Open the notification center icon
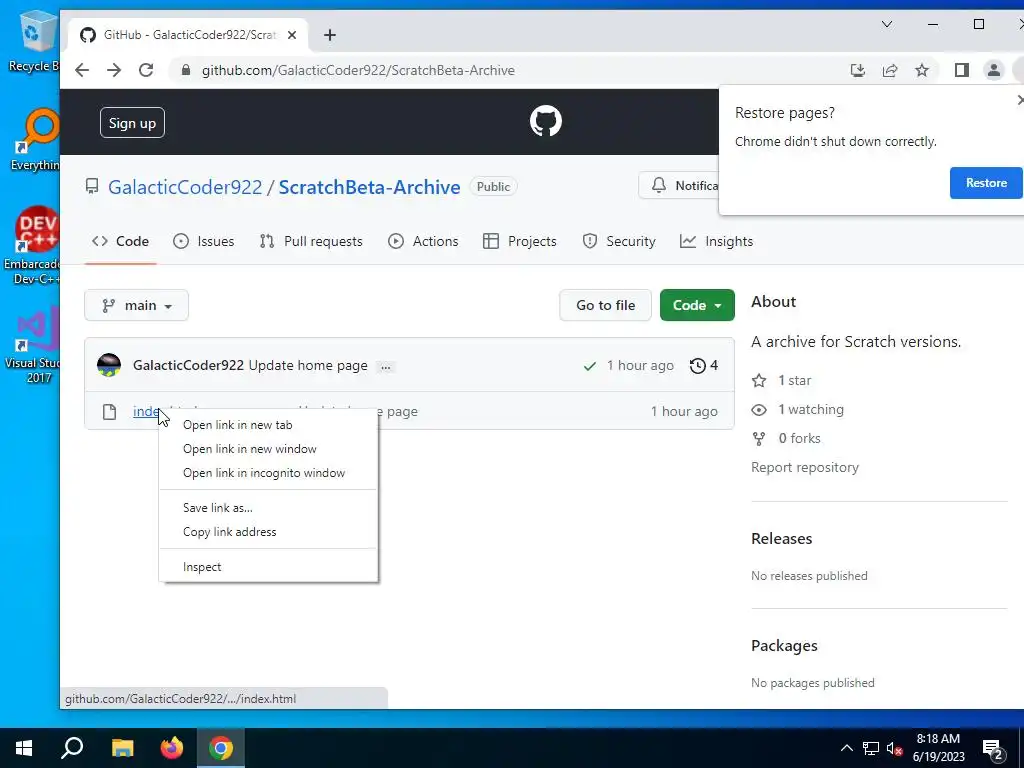The width and height of the screenshot is (1024, 768). pos(993,750)
